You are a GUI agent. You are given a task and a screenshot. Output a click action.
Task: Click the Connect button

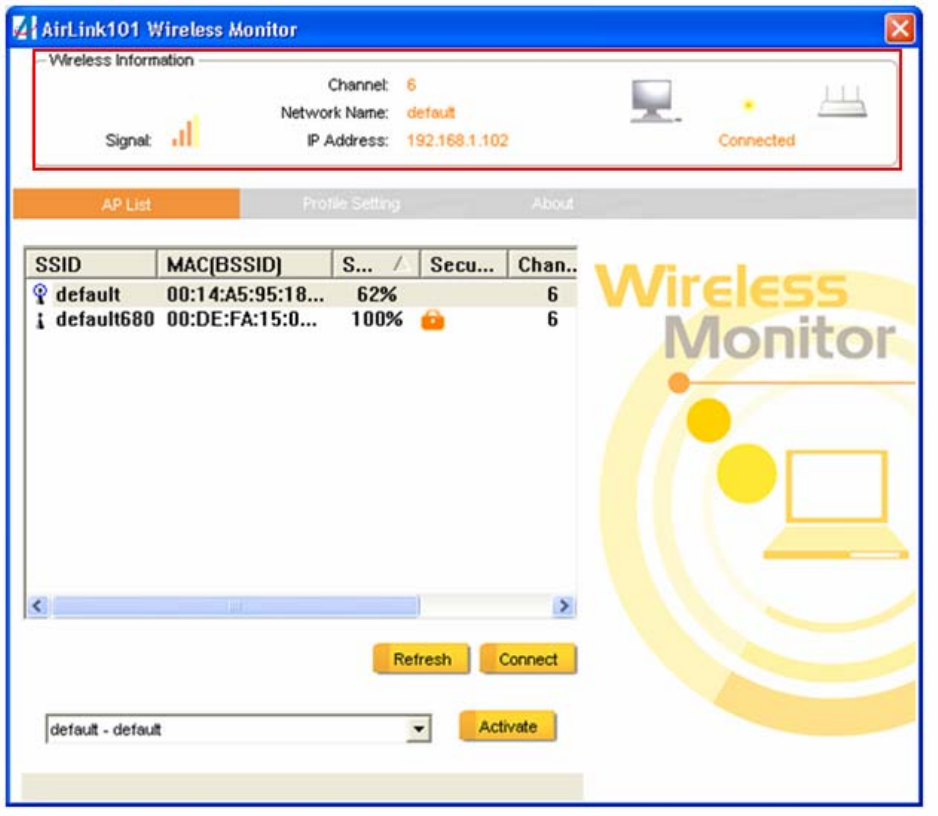pyautogui.click(x=528, y=659)
